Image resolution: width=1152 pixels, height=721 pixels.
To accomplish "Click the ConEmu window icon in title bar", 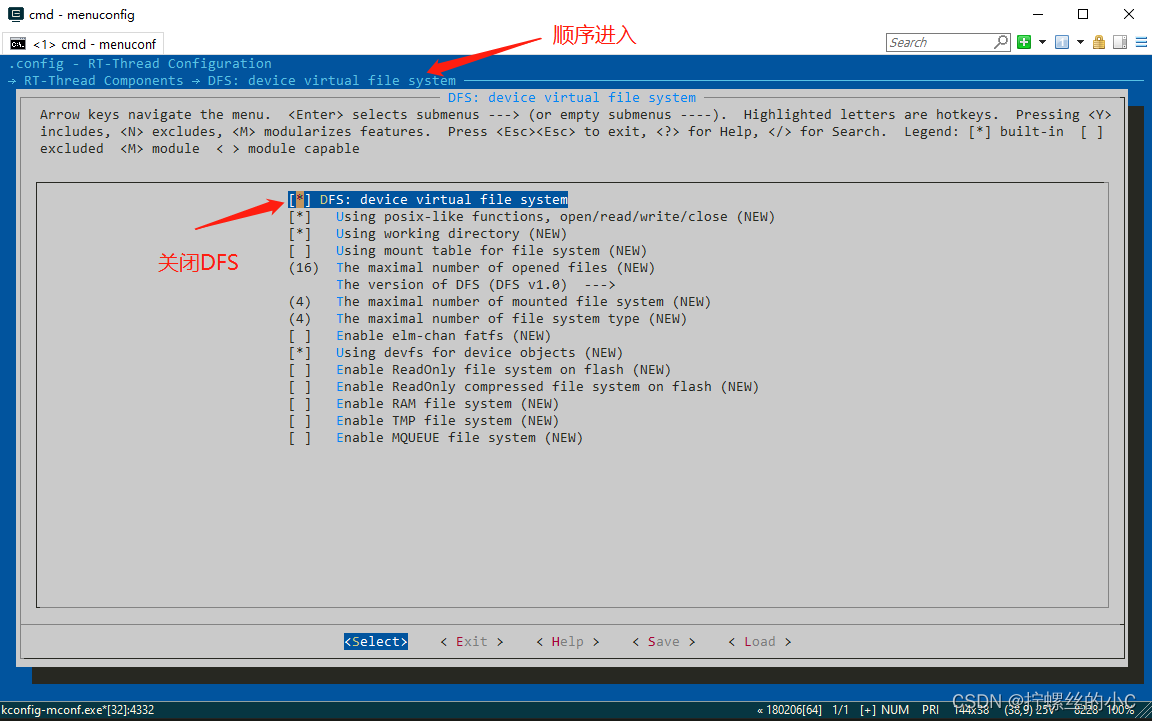I will pyautogui.click(x=15, y=14).
